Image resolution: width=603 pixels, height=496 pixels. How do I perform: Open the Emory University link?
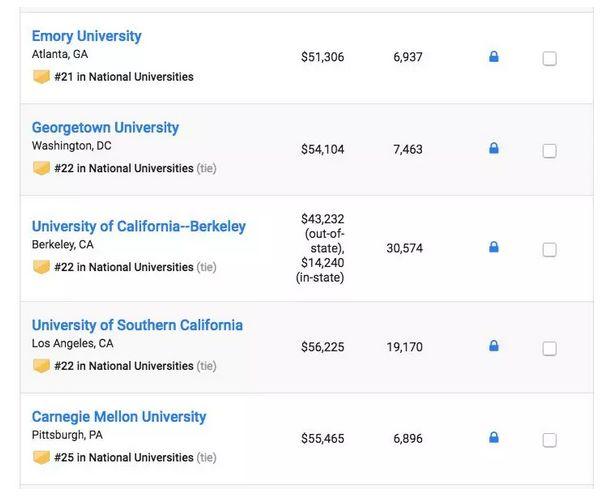pyautogui.click(x=86, y=36)
